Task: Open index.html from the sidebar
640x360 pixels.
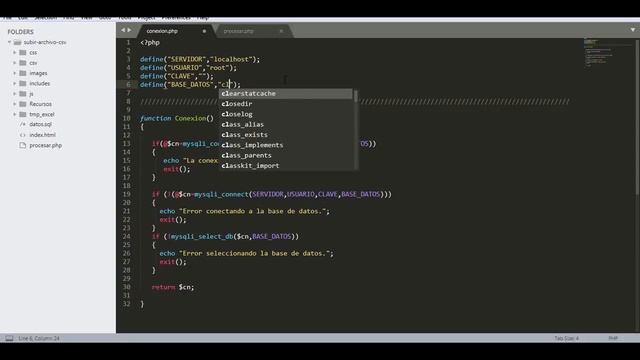Action: pyautogui.click(x=42, y=135)
